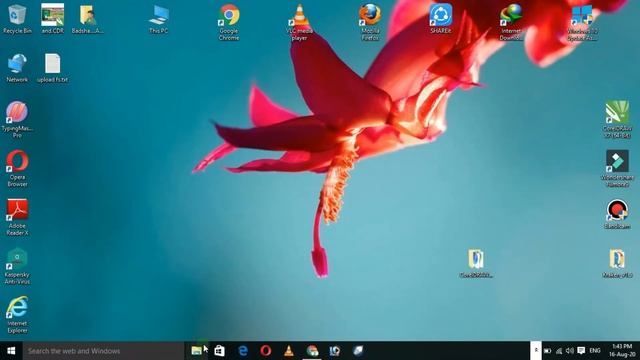Launch Mozilla Firefox desktop shortcut
The width and height of the screenshot is (640, 360).
(x=370, y=22)
